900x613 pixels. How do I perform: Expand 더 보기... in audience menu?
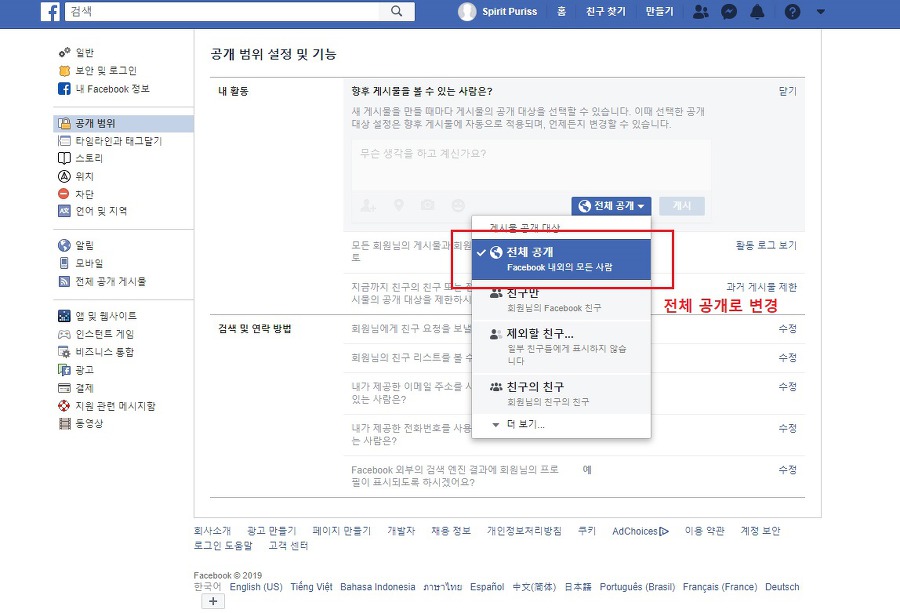click(561, 425)
